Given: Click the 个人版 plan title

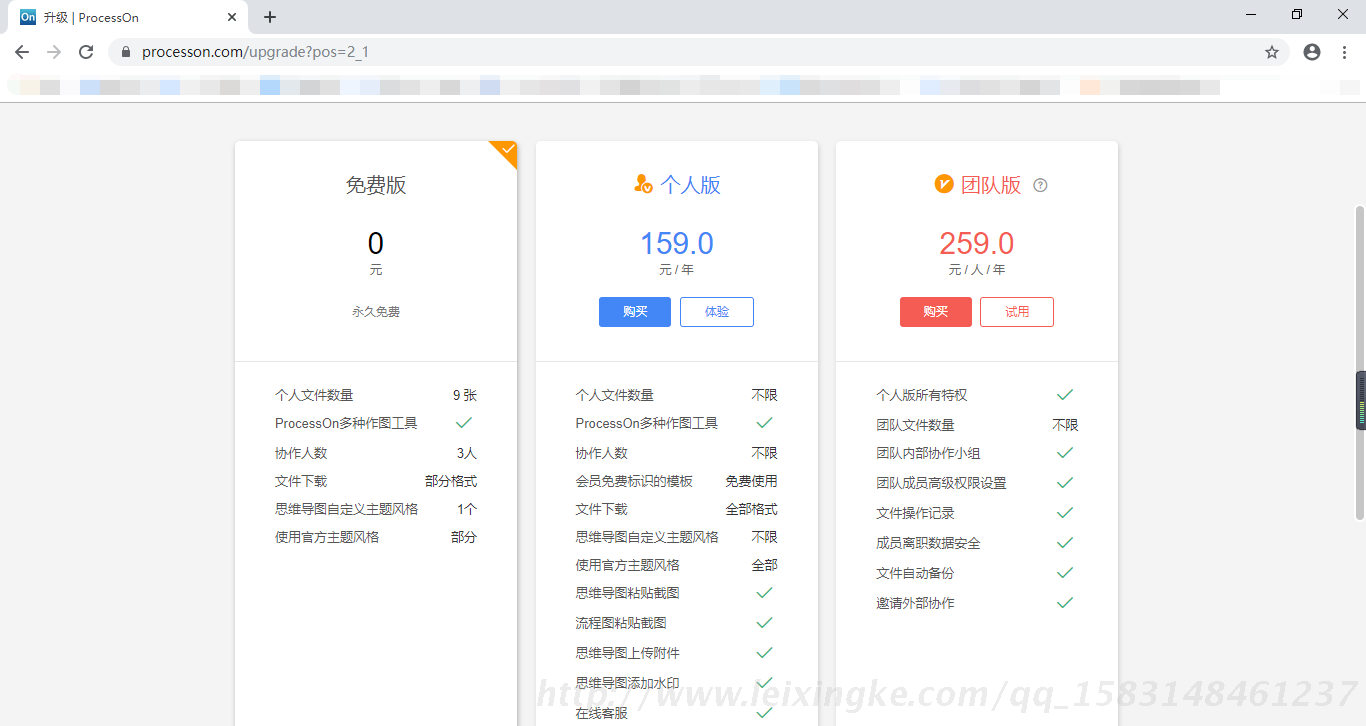Looking at the screenshot, I should (690, 185).
